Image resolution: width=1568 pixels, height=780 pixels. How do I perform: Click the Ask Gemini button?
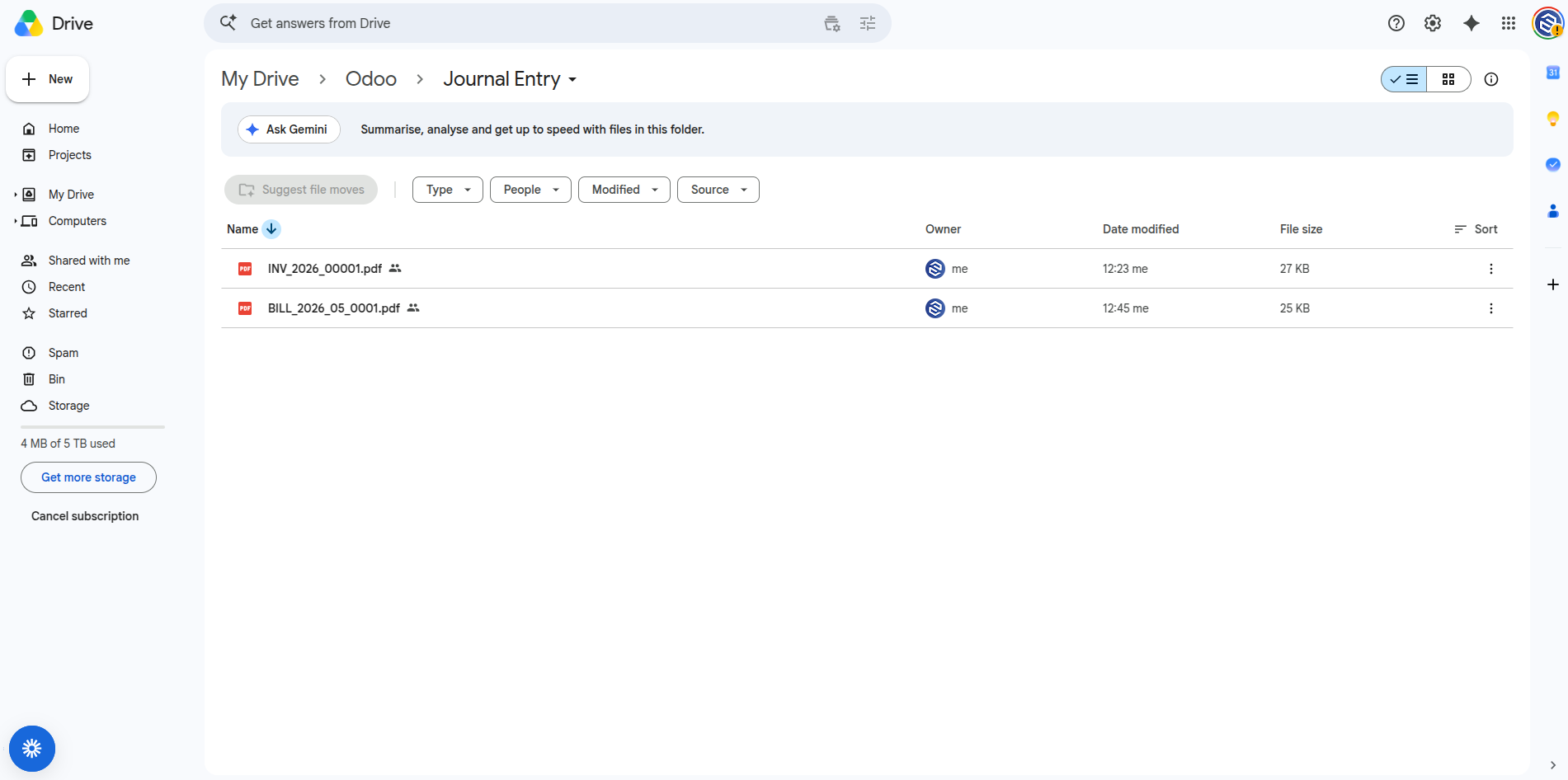pyautogui.click(x=289, y=129)
